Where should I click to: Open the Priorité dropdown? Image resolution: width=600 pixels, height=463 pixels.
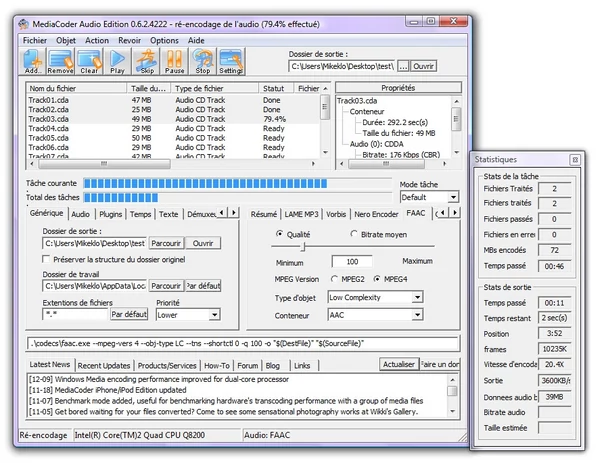(215, 315)
